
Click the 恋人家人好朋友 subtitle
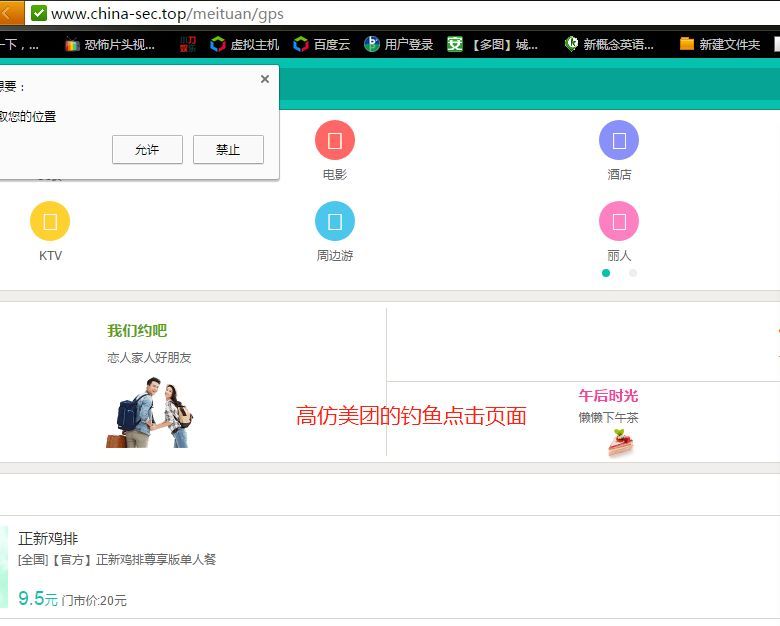(149, 358)
